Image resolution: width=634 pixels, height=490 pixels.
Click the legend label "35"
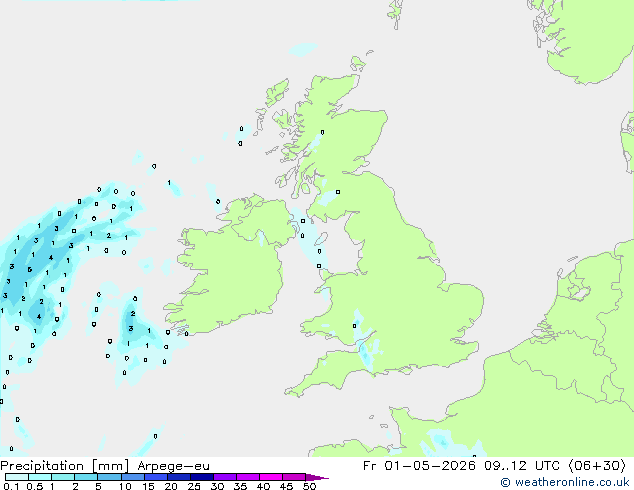(x=240, y=486)
